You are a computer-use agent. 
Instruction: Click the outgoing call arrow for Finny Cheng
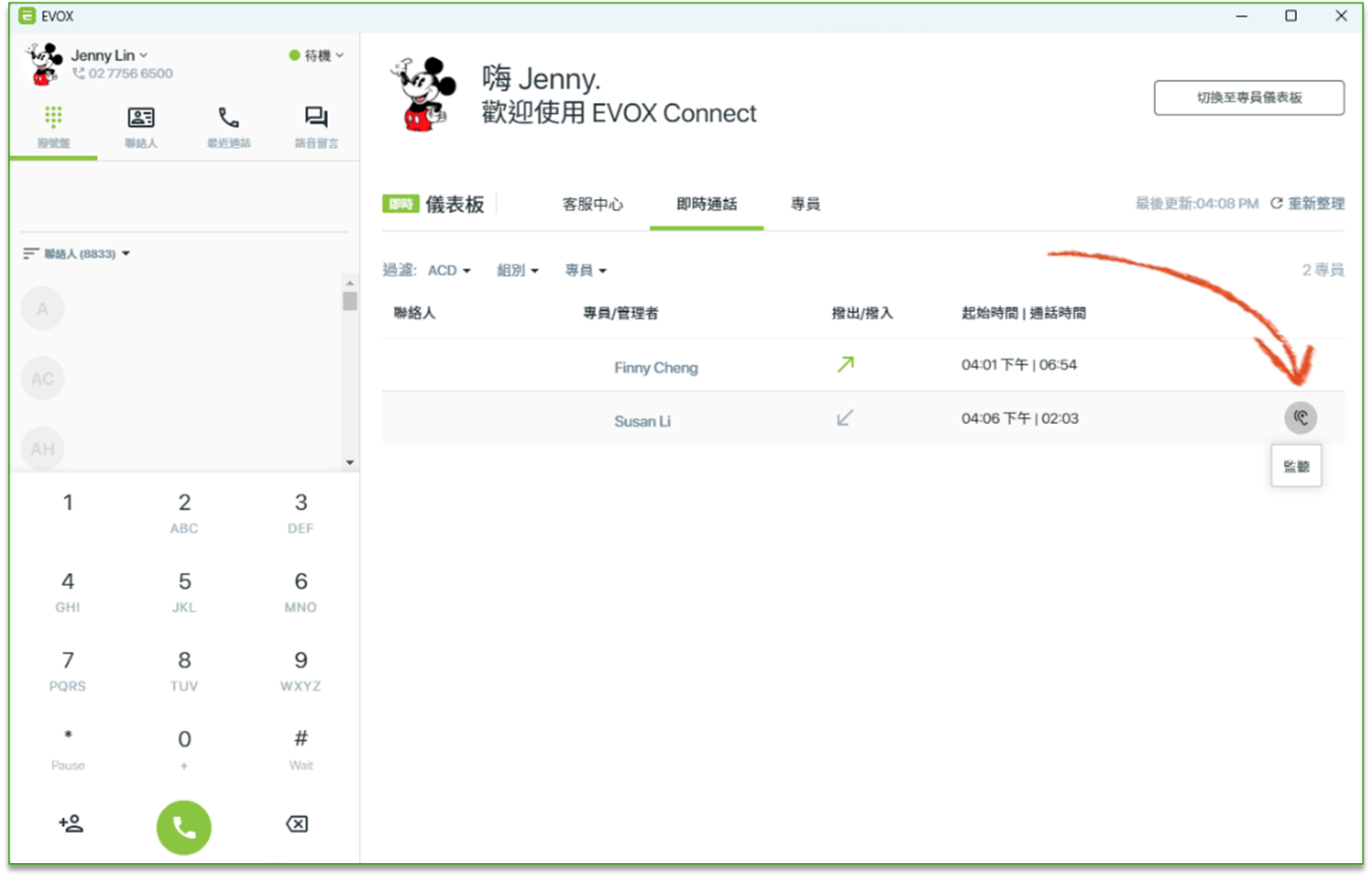(x=845, y=364)
